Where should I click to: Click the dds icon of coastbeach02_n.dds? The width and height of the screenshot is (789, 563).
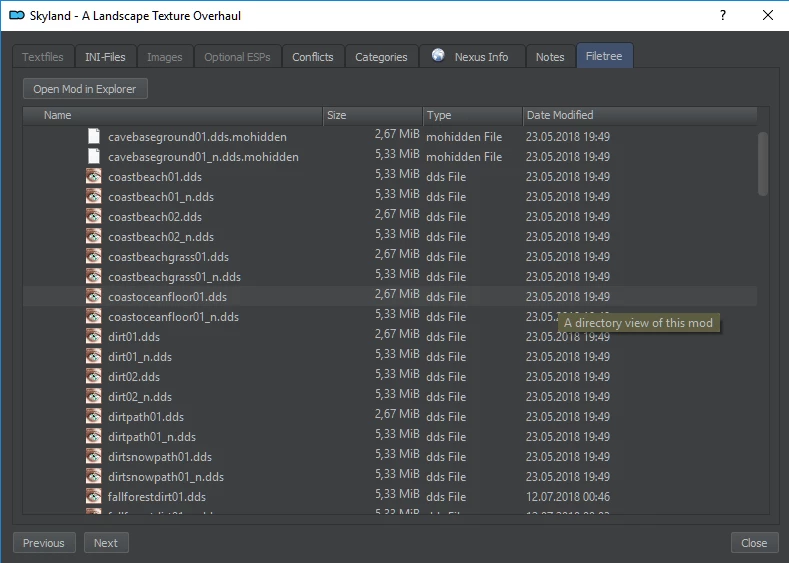coord(94,236)
